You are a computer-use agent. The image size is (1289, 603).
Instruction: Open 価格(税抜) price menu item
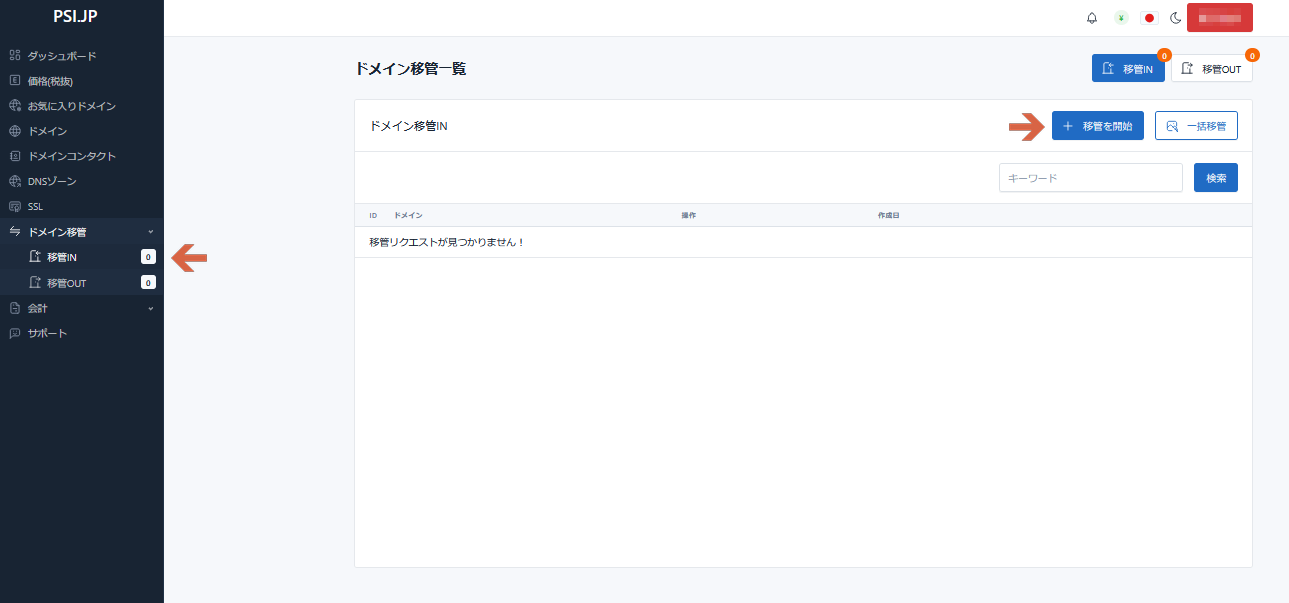point(50,81)
